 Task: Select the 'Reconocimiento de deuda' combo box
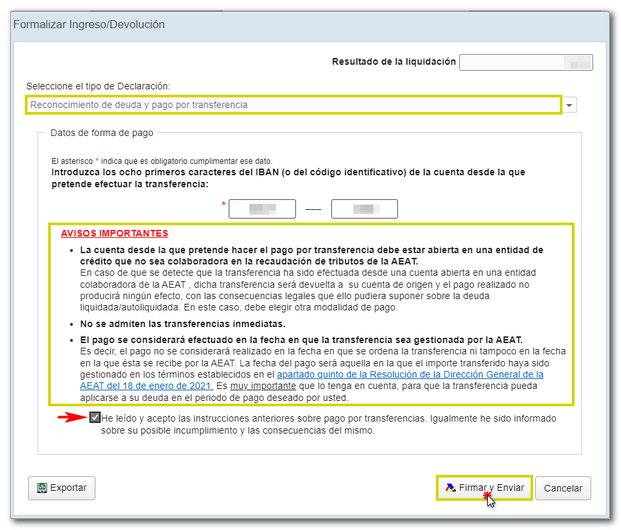pos(292,105)
